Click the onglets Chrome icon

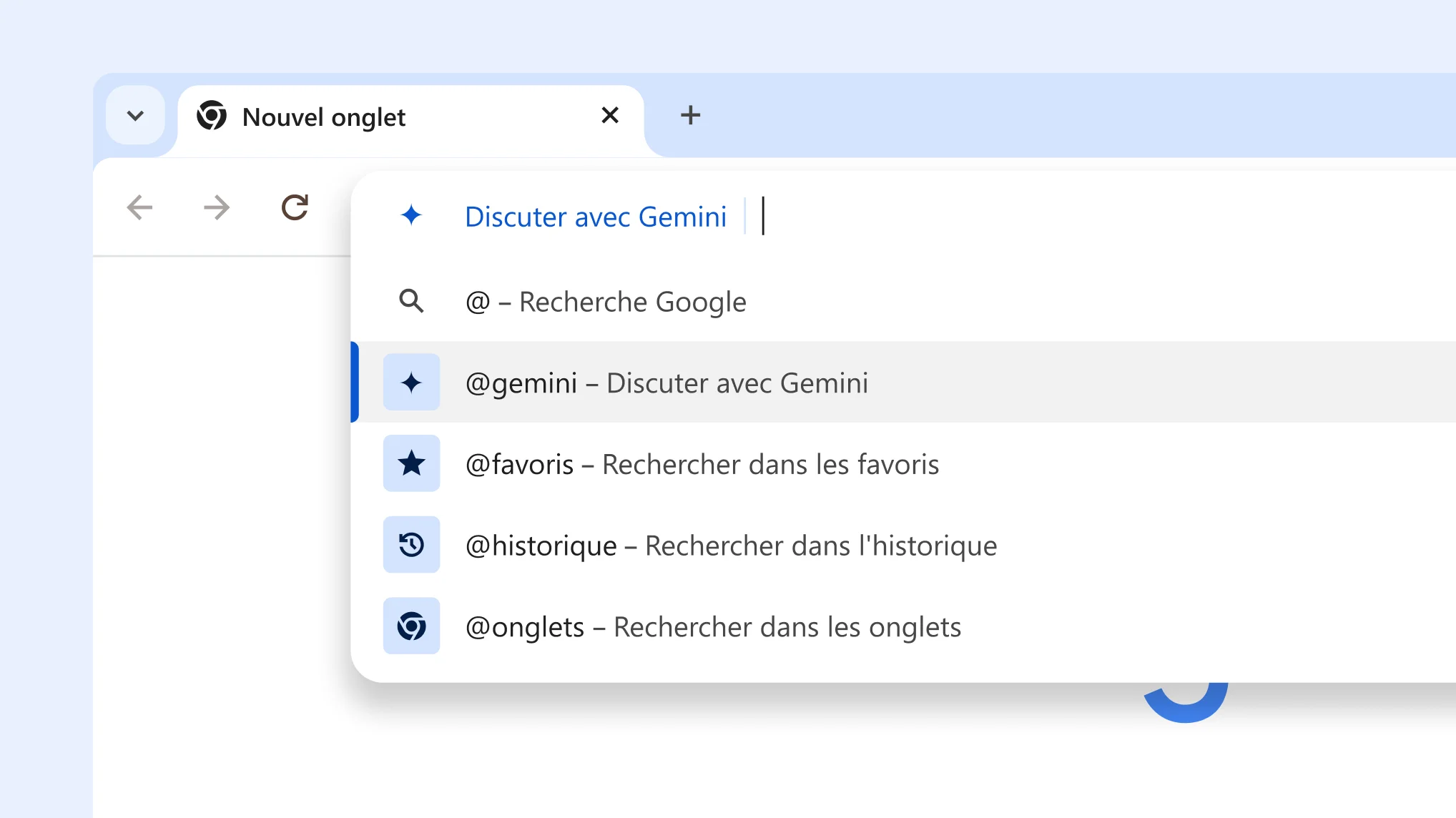click(411, 626)
